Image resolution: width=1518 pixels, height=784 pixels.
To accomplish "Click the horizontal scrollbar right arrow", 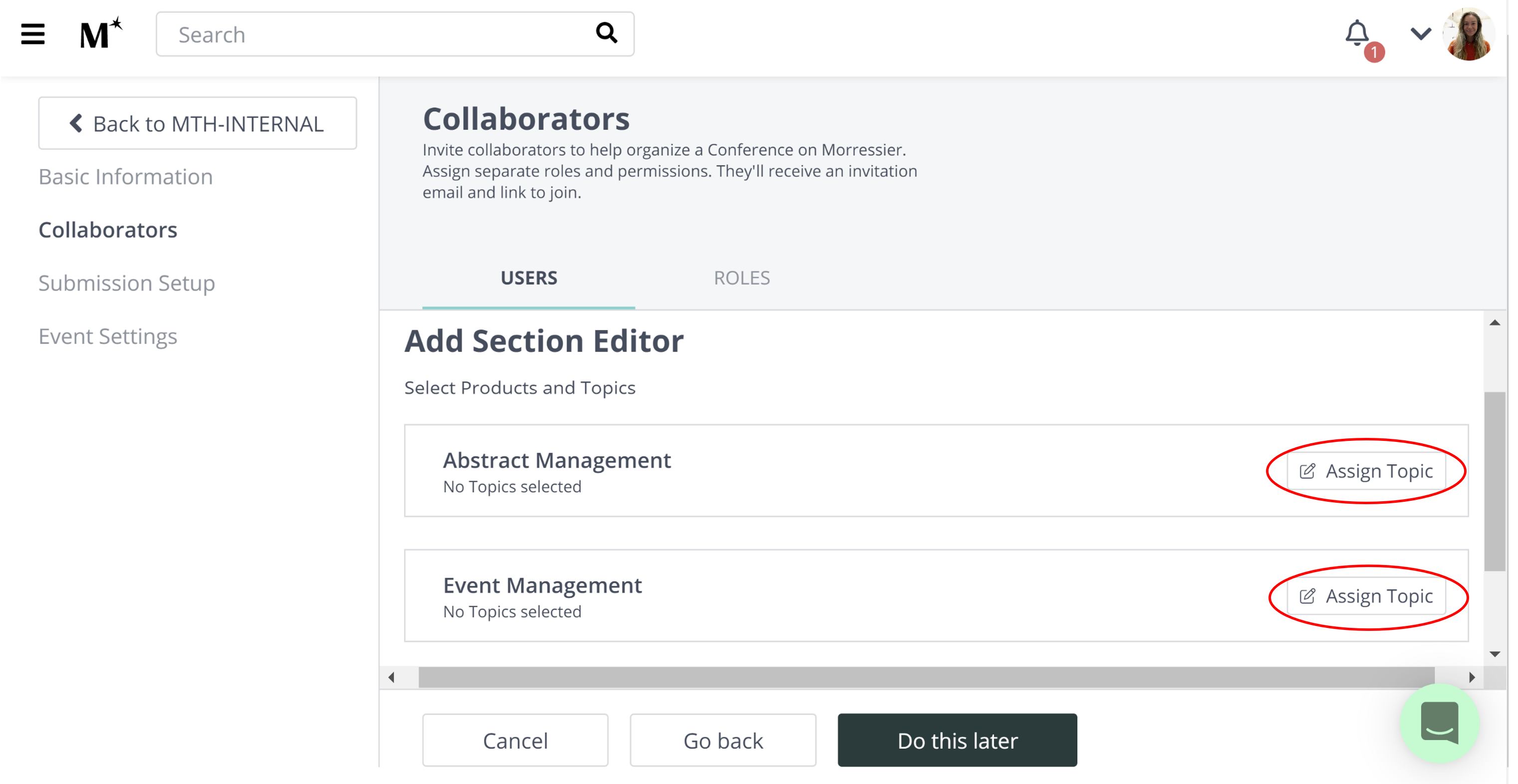I will pos(1472,677).
